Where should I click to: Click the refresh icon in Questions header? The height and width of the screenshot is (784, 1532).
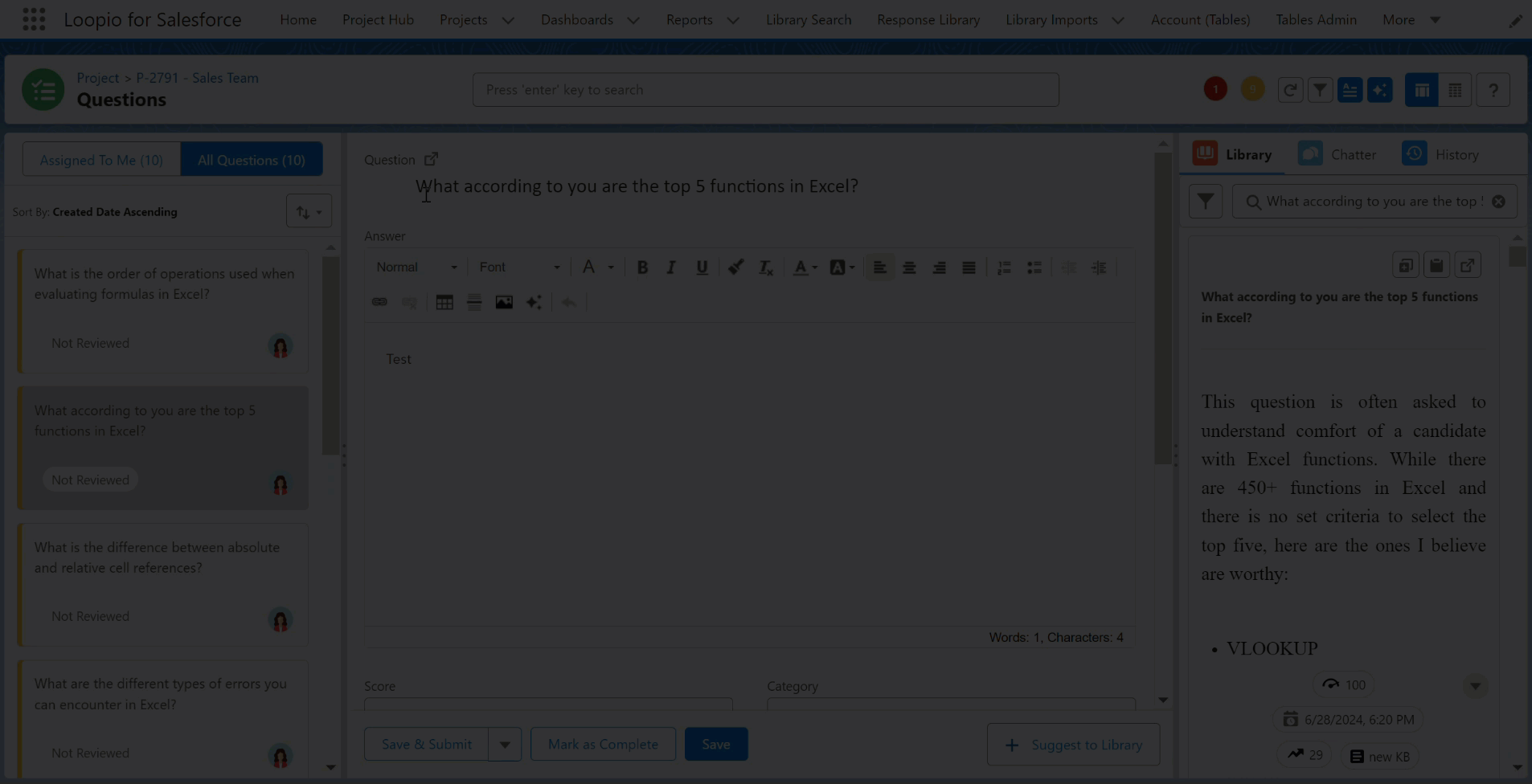tap(1290, 90)
